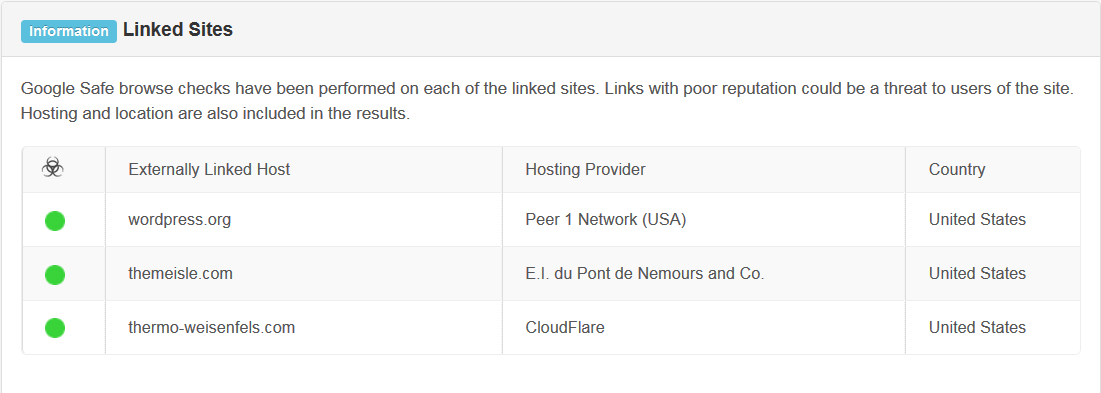Click United States in themeisle.com row

tap(977, 274)
